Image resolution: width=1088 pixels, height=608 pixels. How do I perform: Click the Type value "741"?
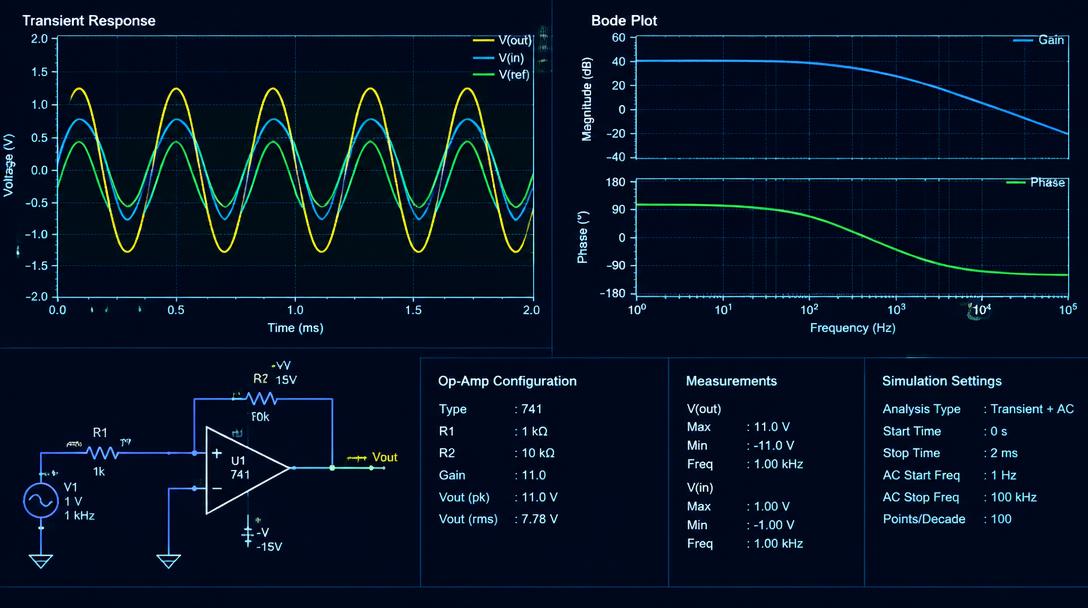(532, 409)
